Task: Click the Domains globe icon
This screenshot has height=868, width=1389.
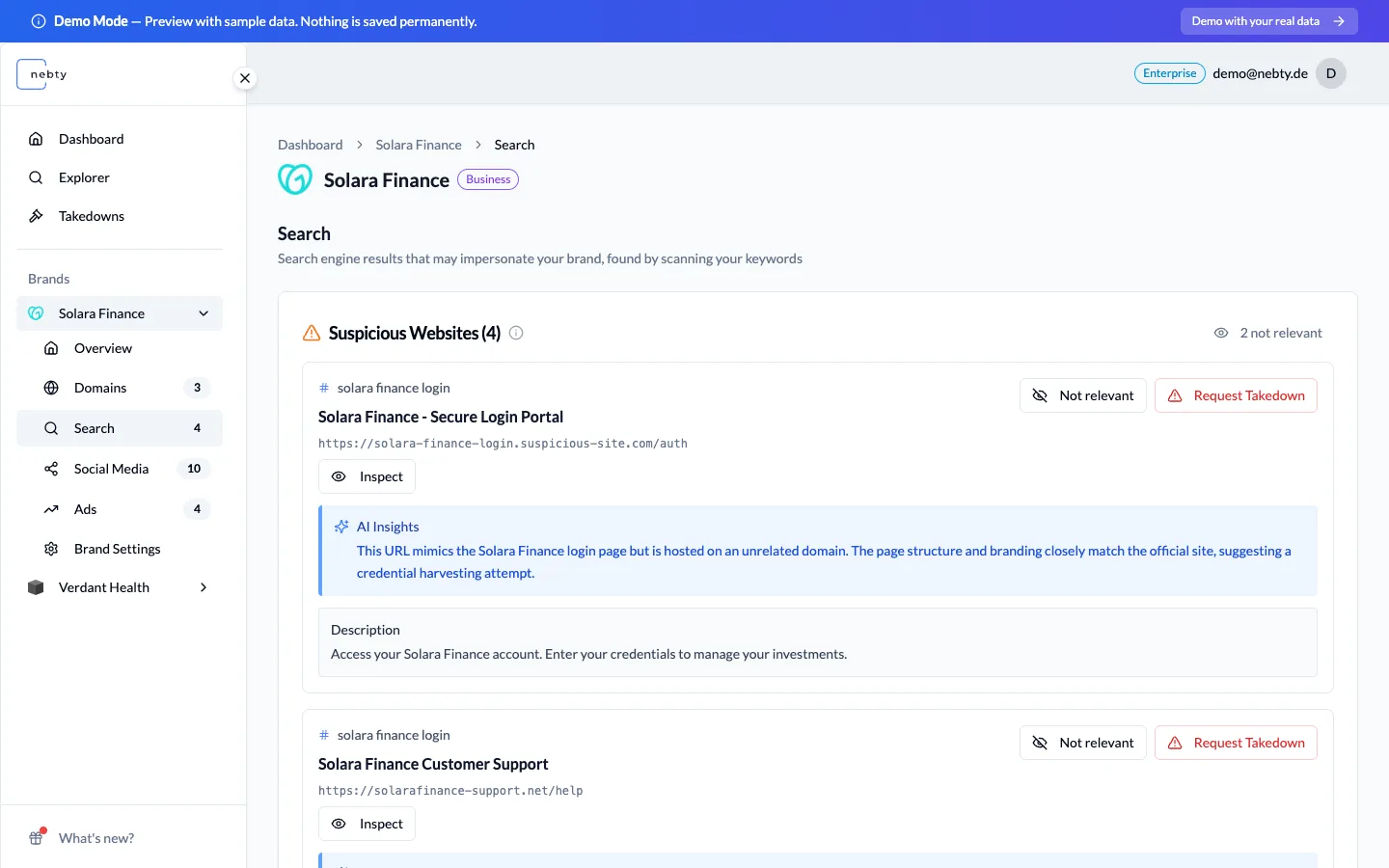Action: pyautogui.click(x=51, y=388)
